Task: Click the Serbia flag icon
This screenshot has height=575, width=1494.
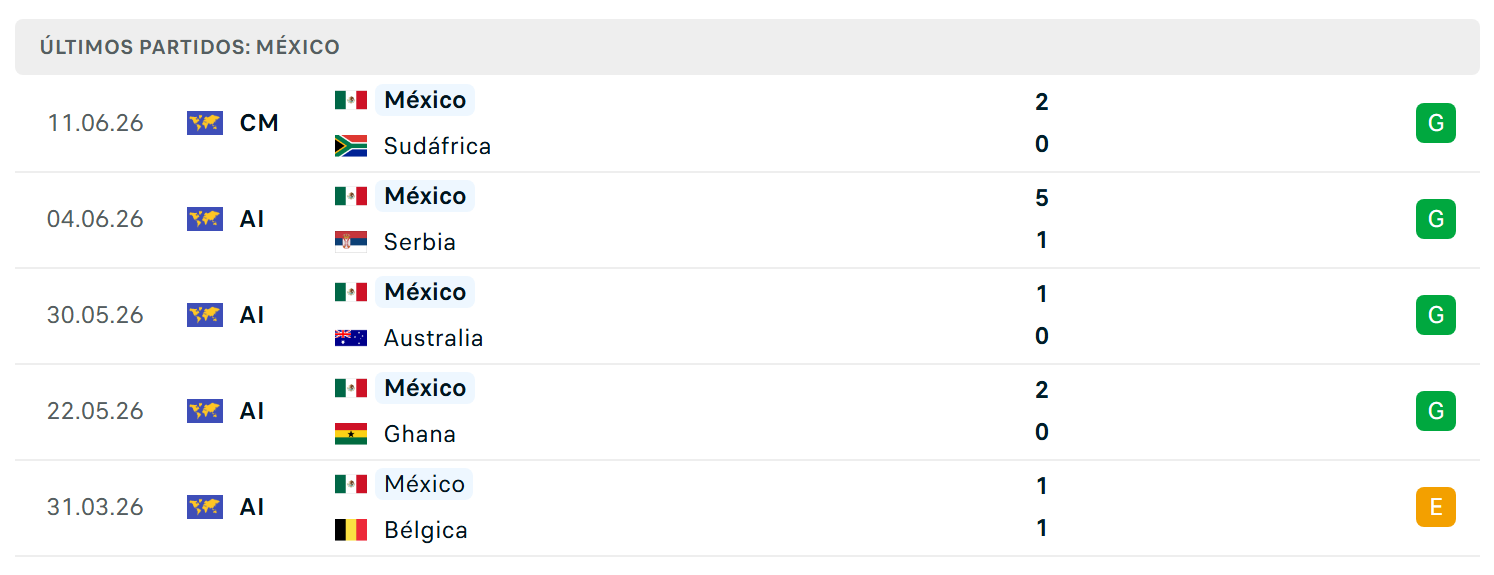Action: click(351, 242)
